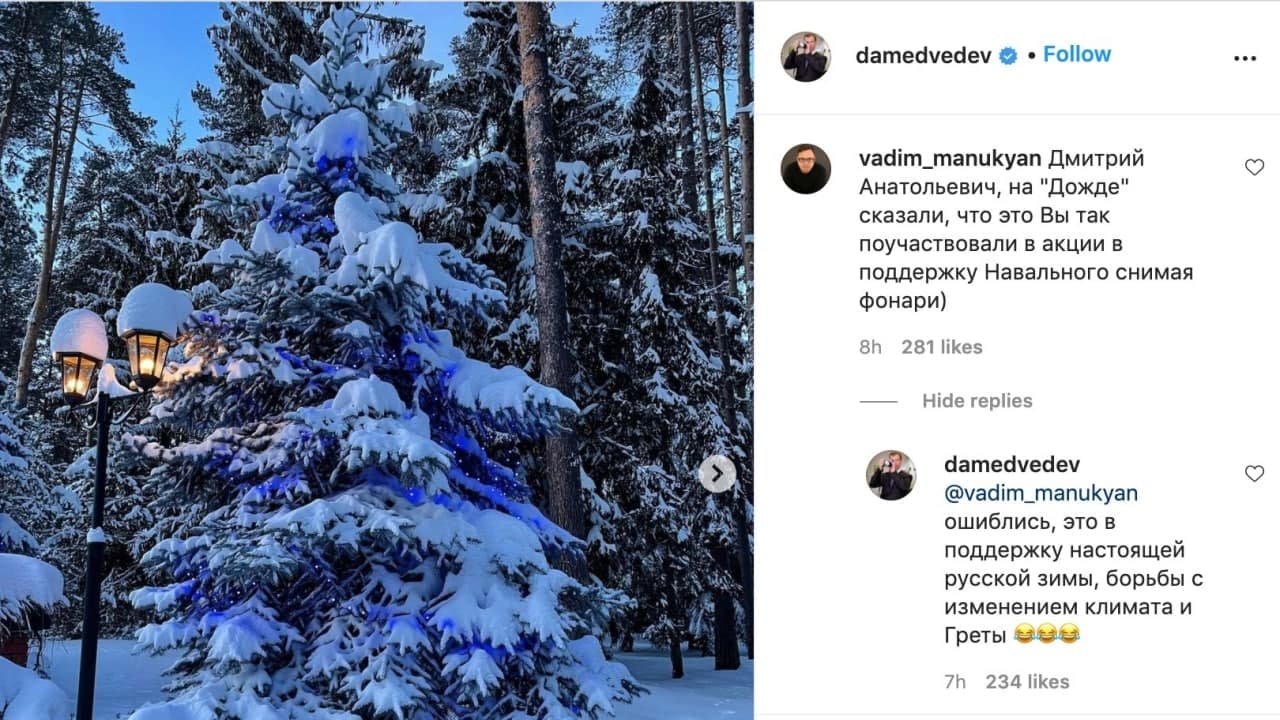Open vadim_manukyan username in comment
This screenshot has height=720, width=1280.
click(950, 159)
